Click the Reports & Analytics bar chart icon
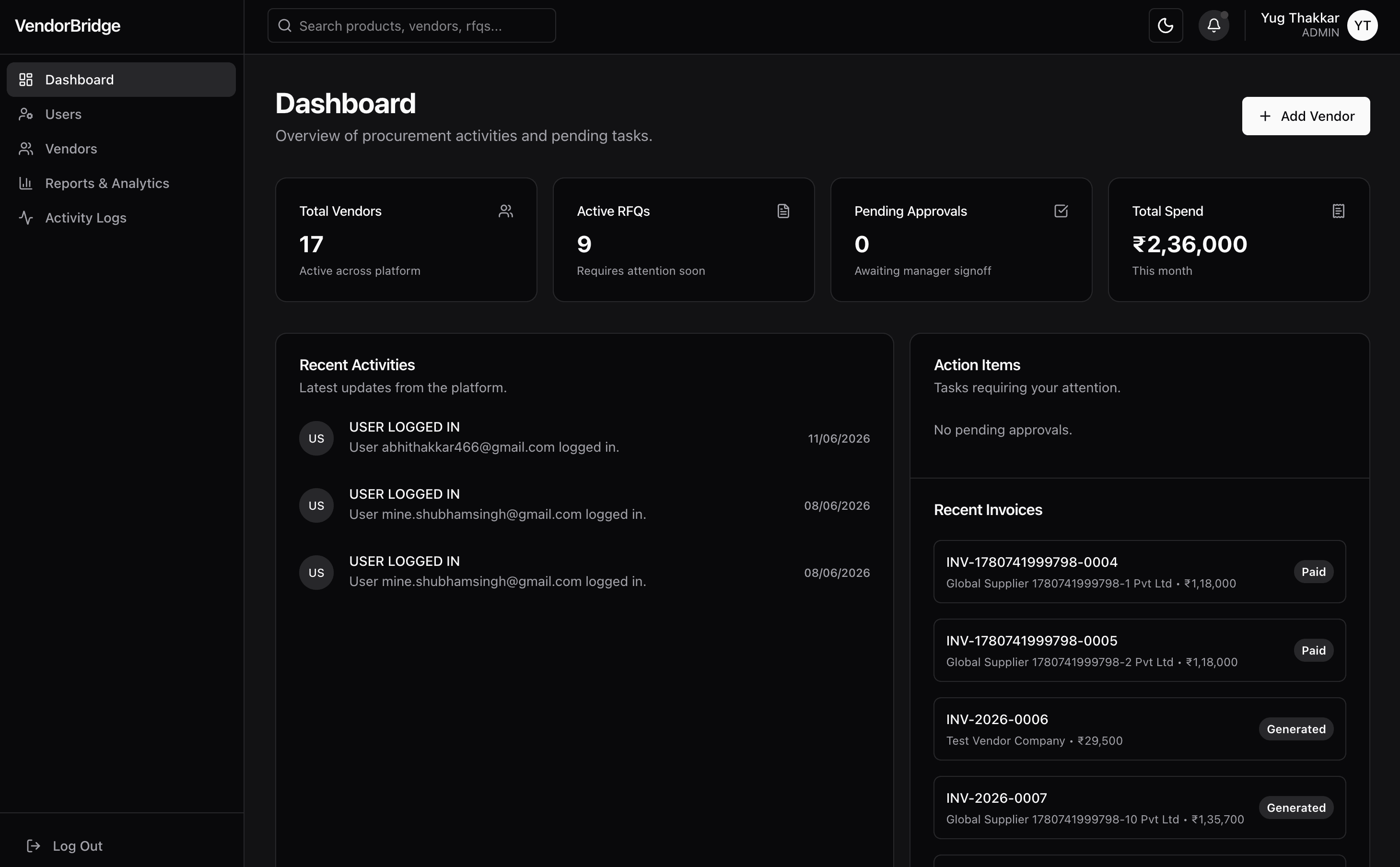The height and width of the screenshot is (867, 1400). pos(26,183)
